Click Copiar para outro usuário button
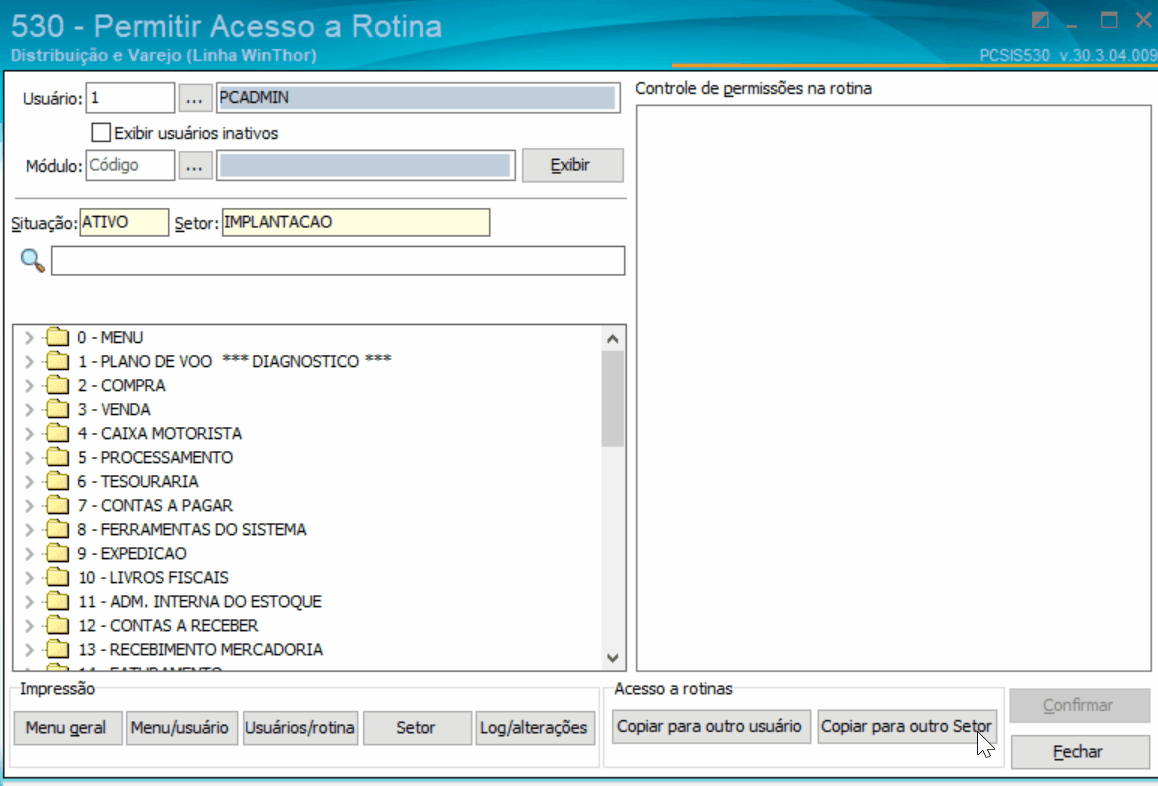The image size is (1158, 786). coord(711,727)
